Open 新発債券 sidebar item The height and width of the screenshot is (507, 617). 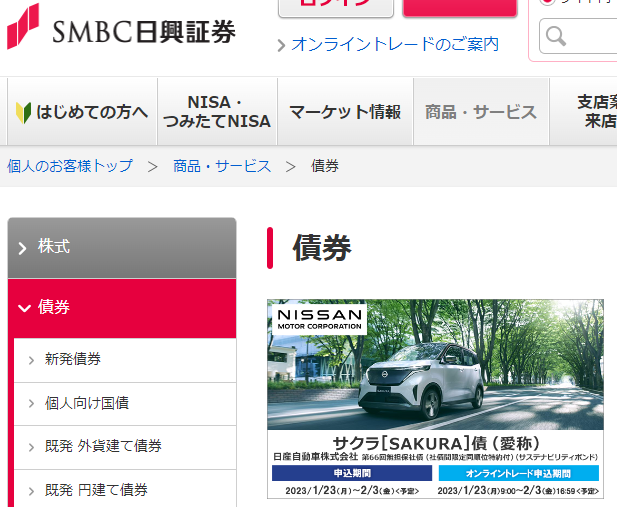click(125, 359)
